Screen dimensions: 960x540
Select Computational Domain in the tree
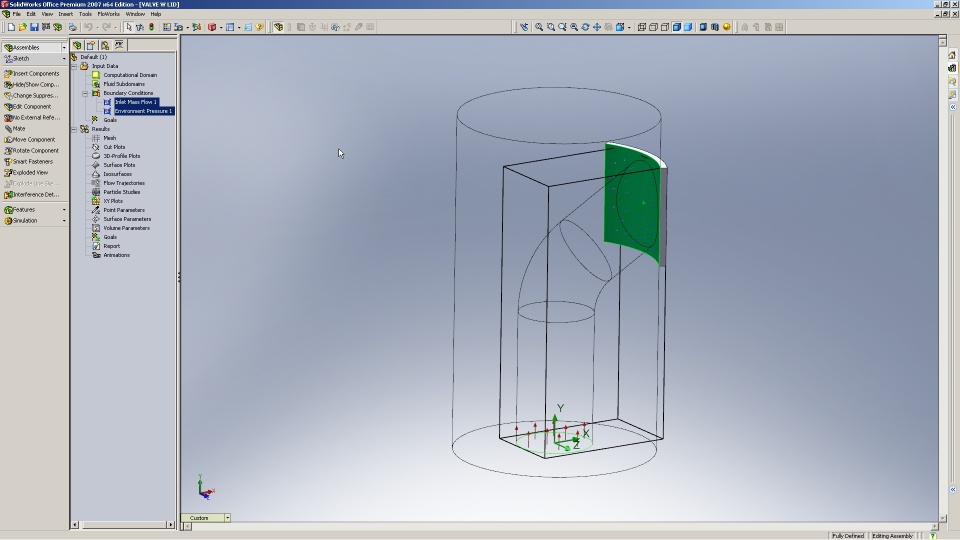click(130, 75)
